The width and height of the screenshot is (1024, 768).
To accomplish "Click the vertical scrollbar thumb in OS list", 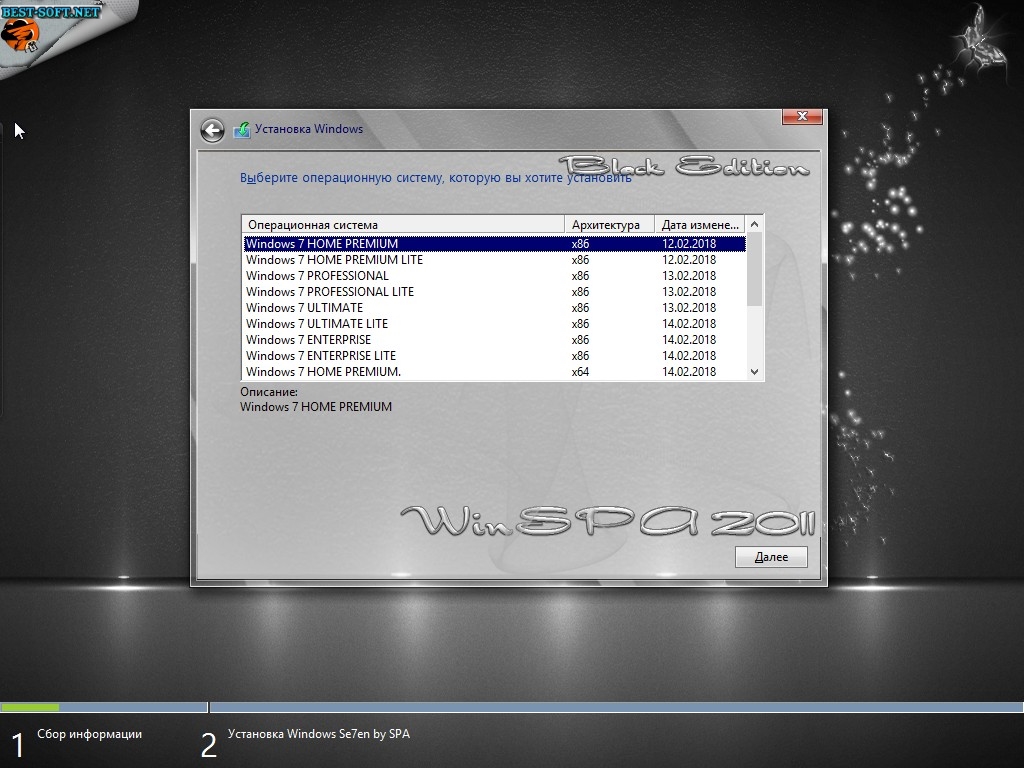I will coord(754,269).
